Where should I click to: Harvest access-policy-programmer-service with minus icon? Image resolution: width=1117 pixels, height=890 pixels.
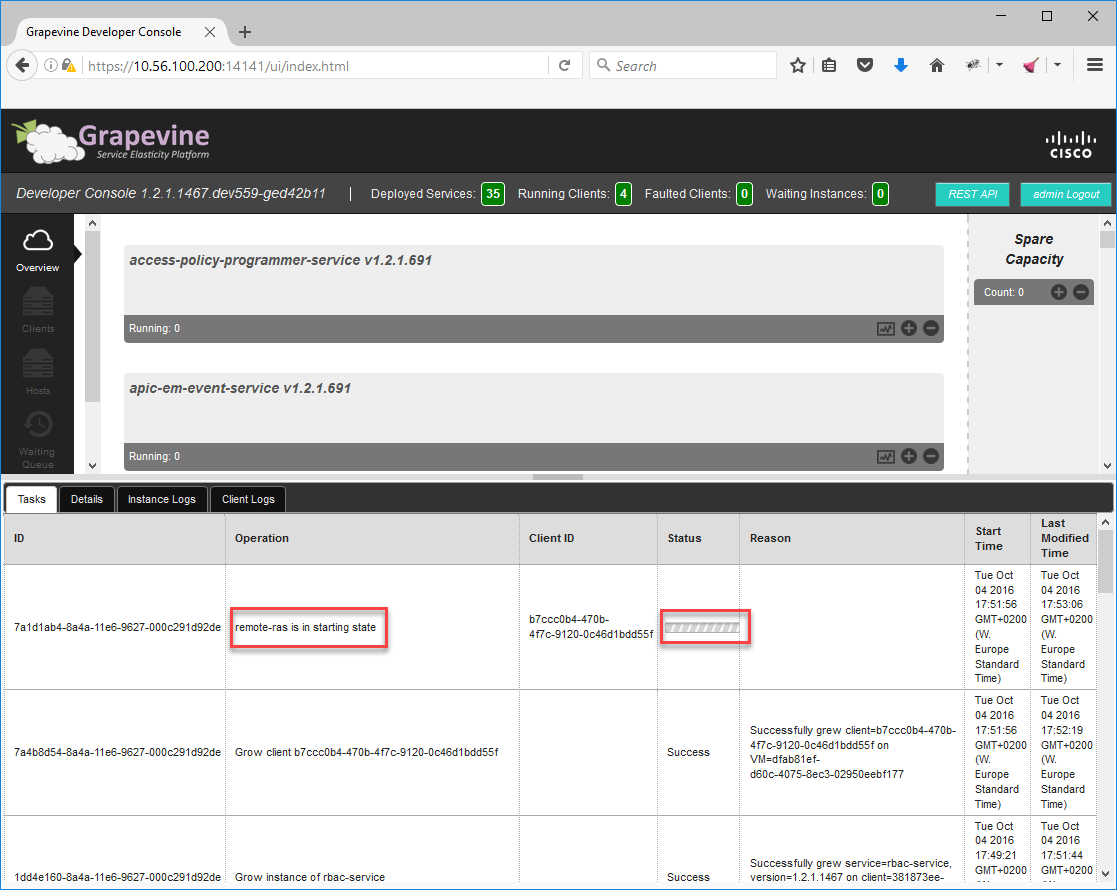[931, 328]
